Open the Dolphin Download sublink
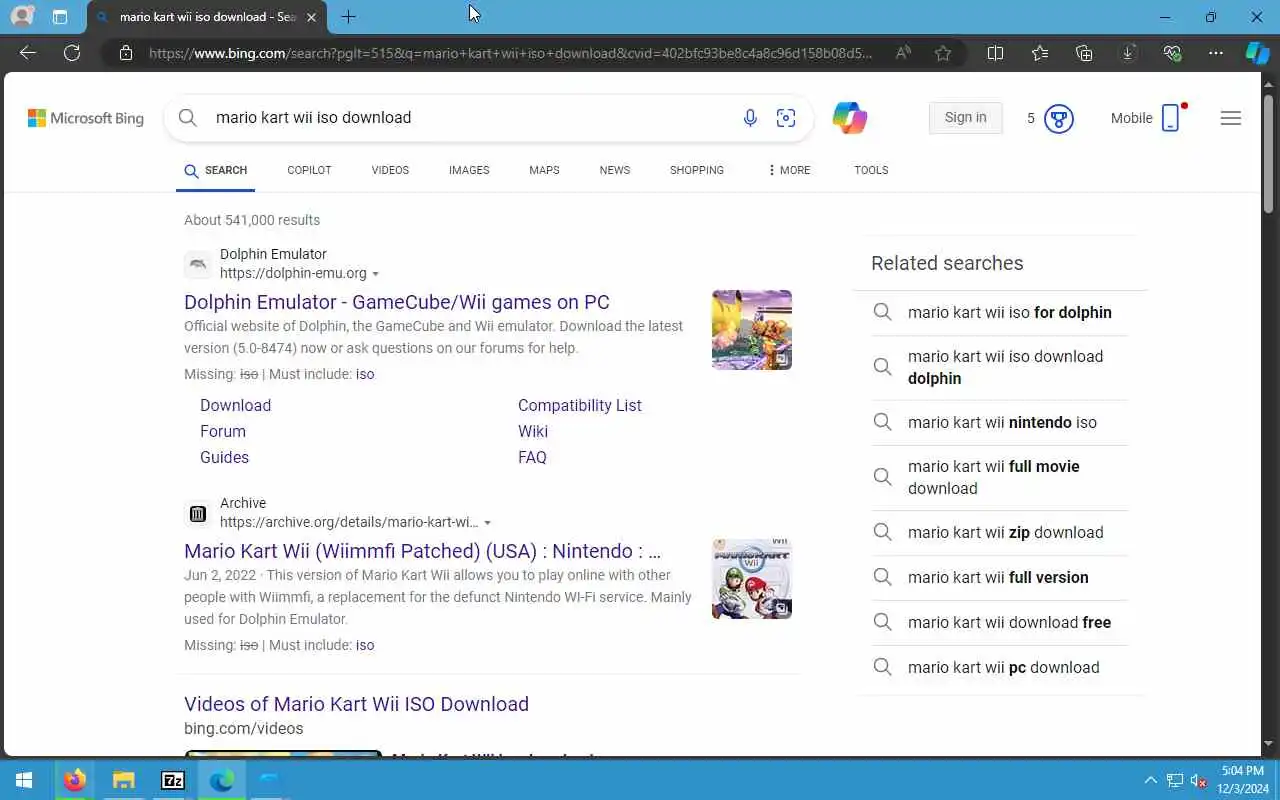The height and width of the screenshot is (800, 1280). [x=235, y=405]
